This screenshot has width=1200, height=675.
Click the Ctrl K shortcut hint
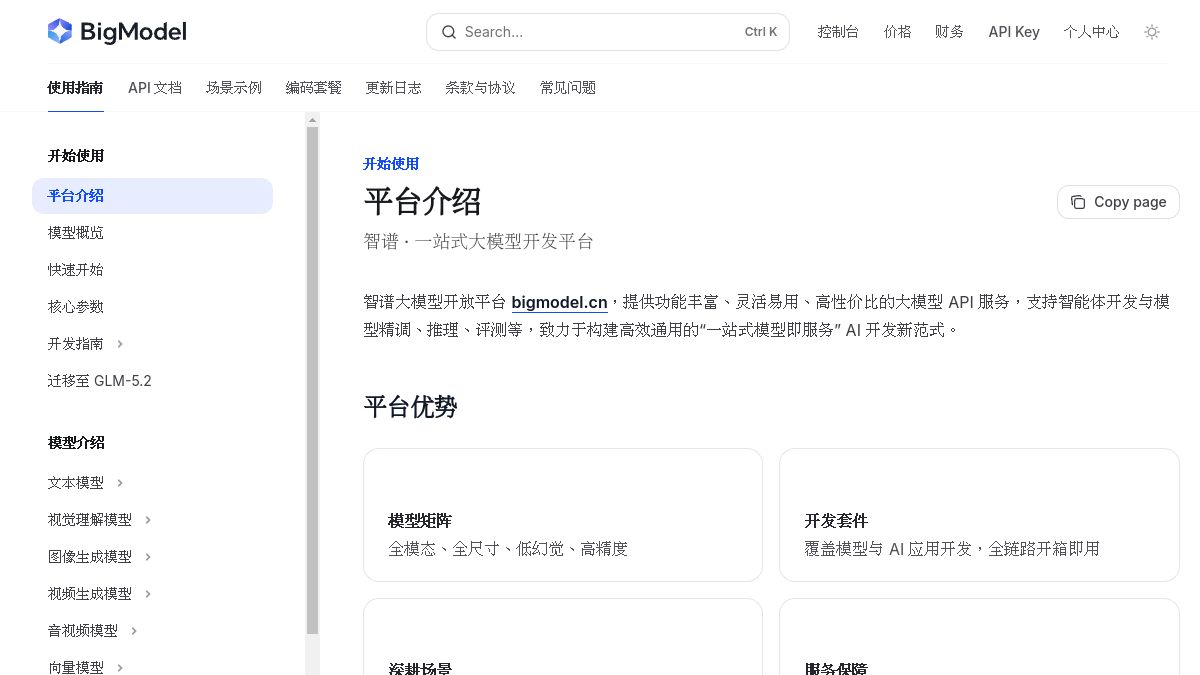(x=761, y=32)
